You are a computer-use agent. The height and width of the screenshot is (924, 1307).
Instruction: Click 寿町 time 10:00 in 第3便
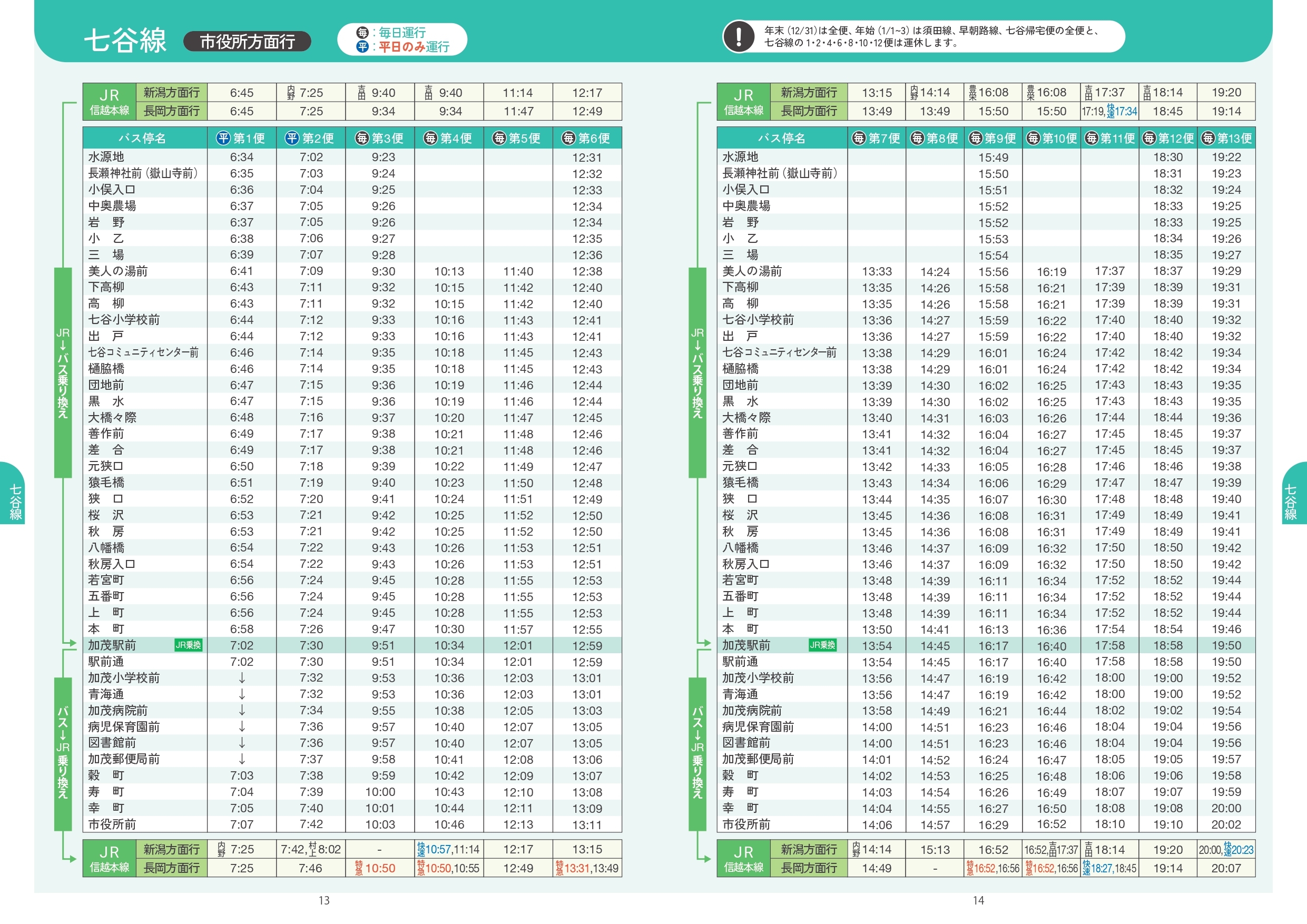tap(380, 792)
